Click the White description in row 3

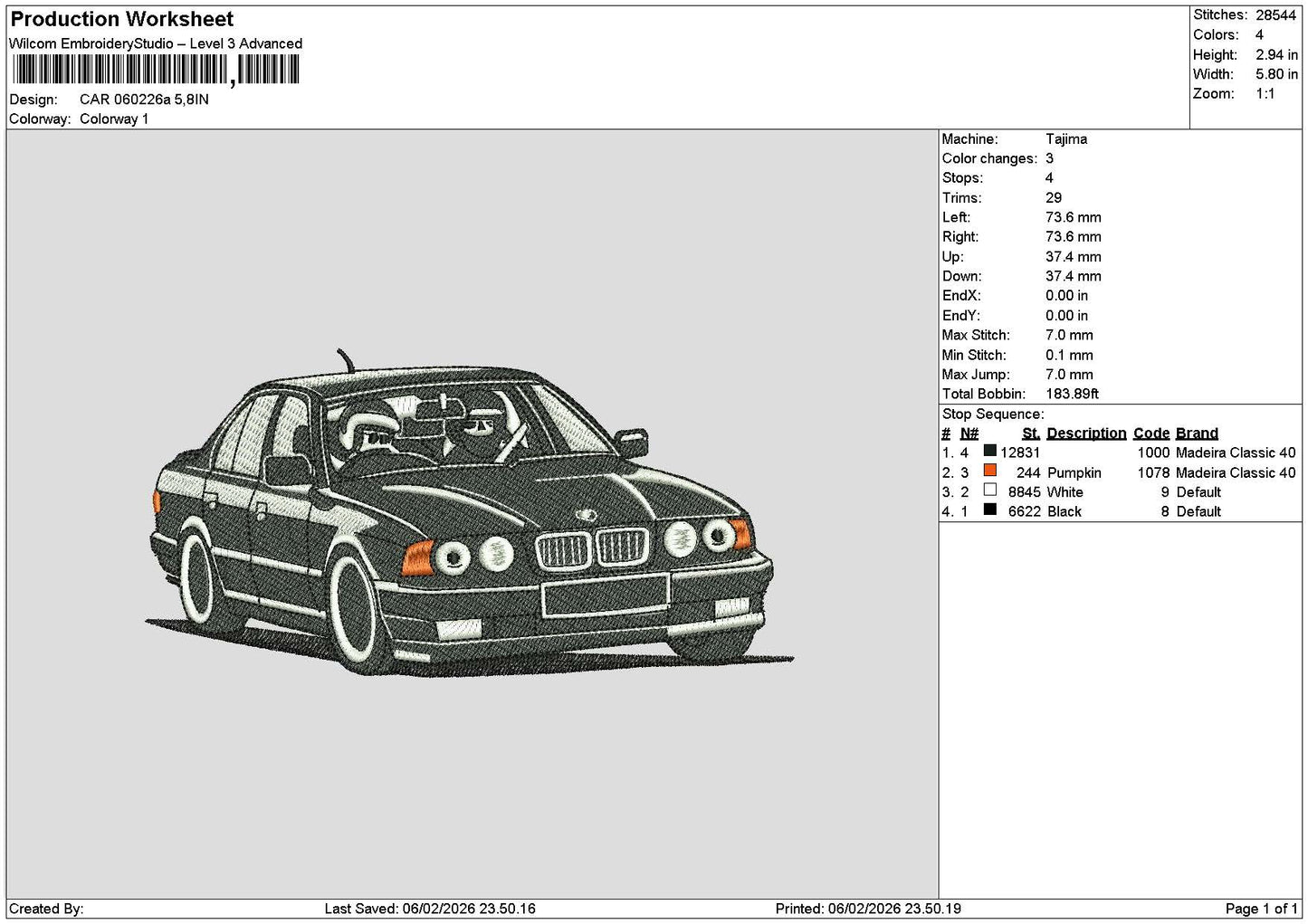click(1065, 492)
